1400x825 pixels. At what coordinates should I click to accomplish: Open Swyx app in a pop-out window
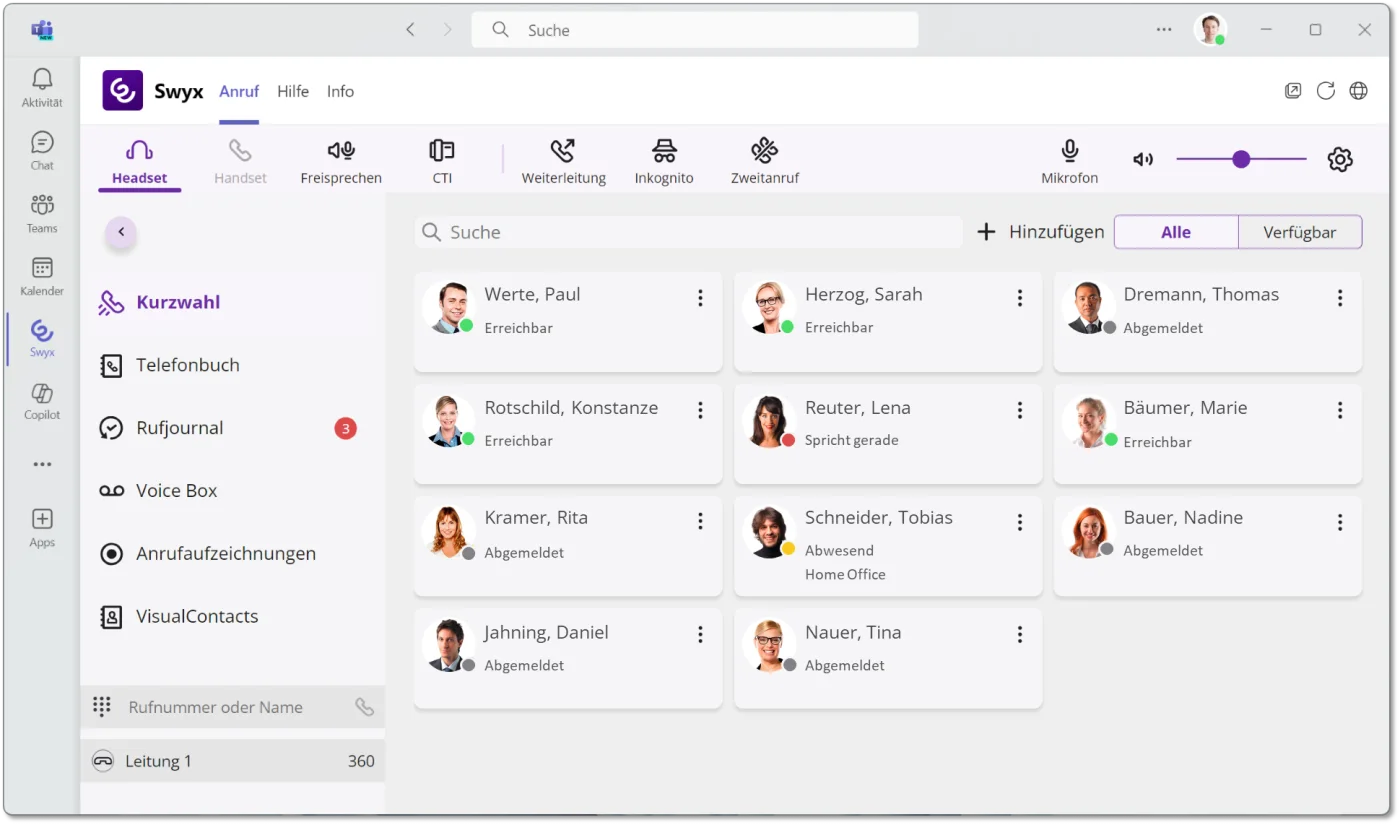[x=1293, y=91]
